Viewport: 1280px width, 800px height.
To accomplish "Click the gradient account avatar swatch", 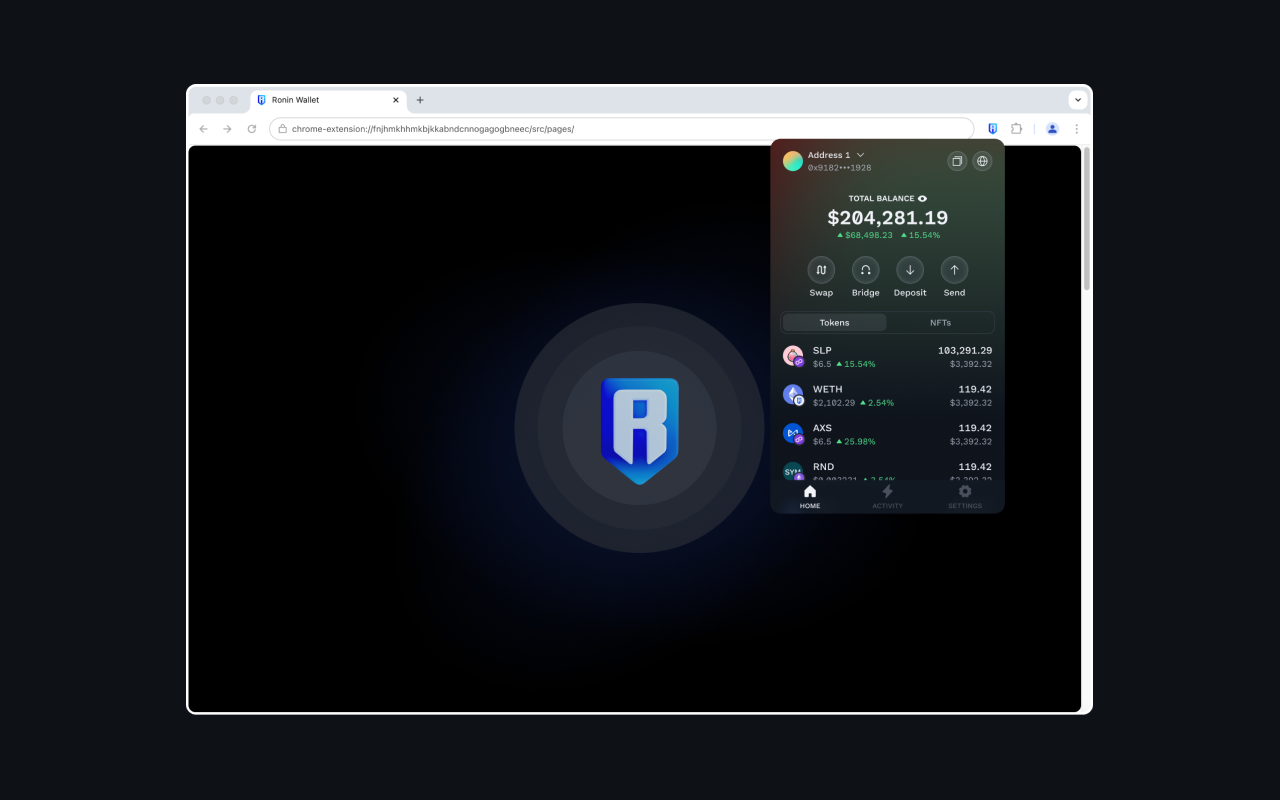I will pos(791,160).
